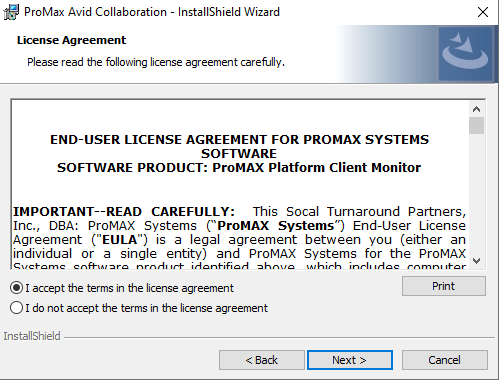
Task: Select the do not accept radio button
Action: pos(16,308)
